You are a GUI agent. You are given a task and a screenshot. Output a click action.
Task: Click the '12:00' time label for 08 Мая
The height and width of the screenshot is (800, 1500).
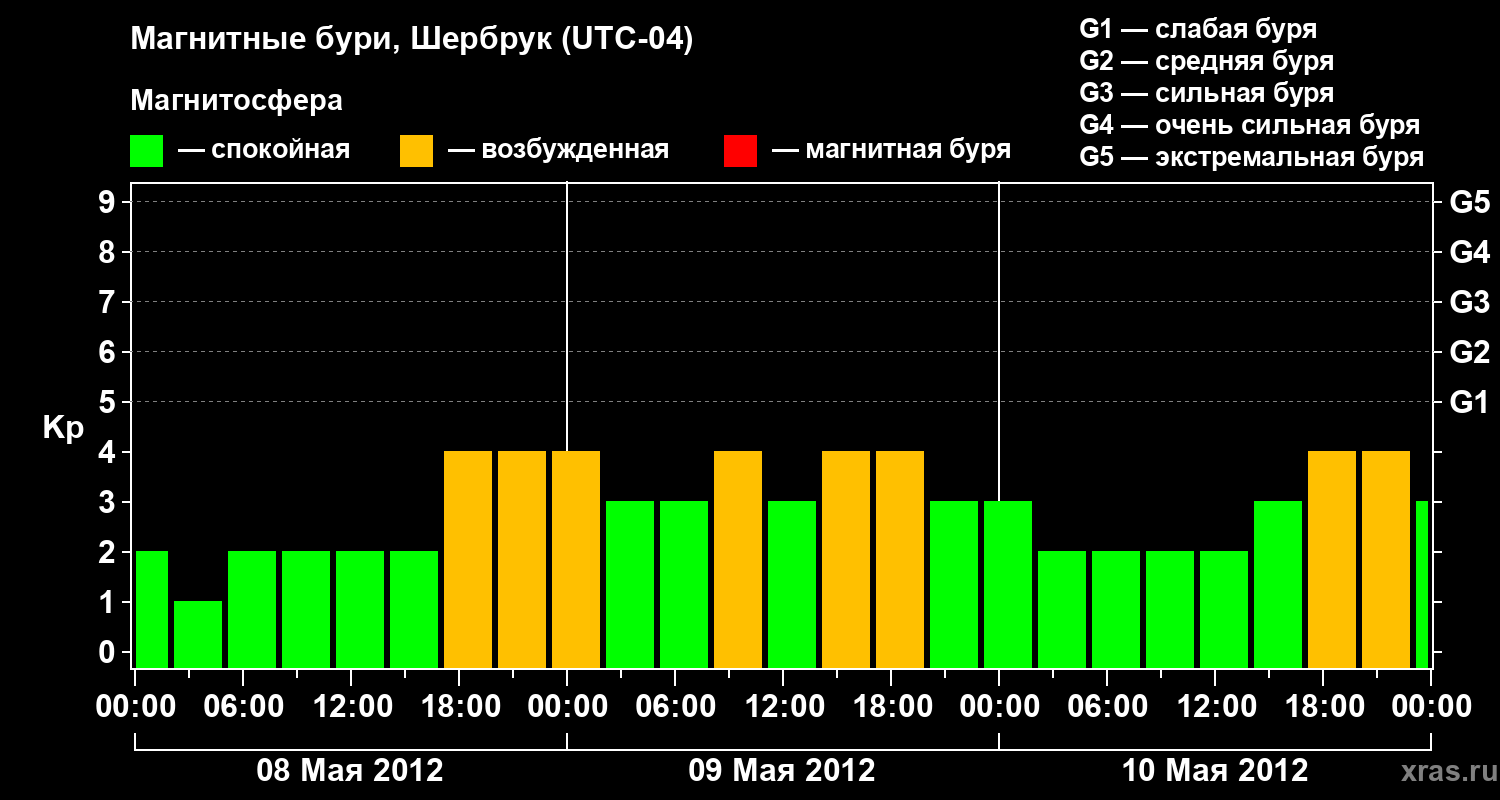(351, 706)
